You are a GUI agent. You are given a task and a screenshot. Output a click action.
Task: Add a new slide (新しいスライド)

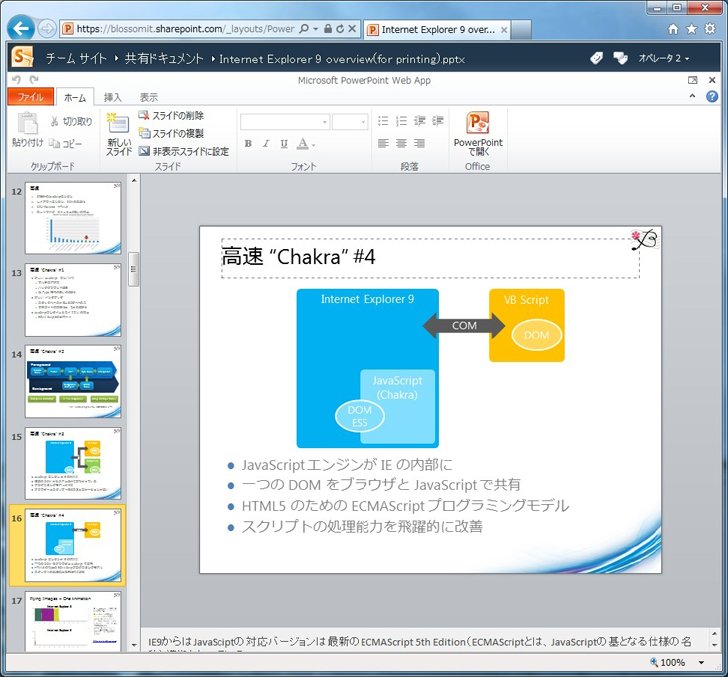pos(119,134)
